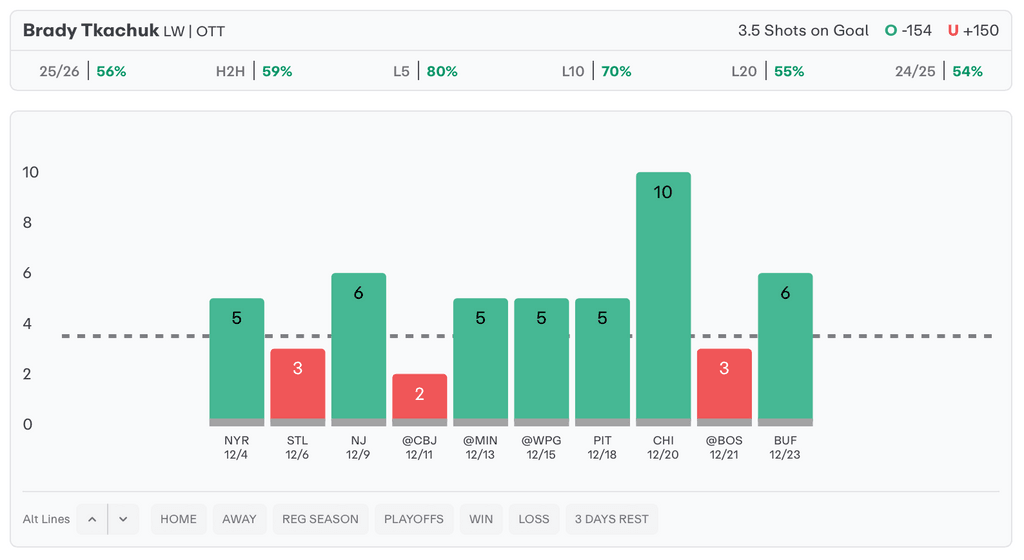The width and height of the screenshot is (1024, 560).
Task: Filter games by WIN
Action: (x=481, y=519)
